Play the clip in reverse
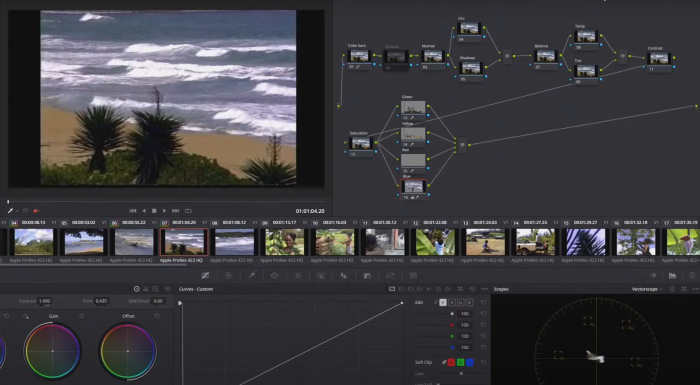This screenshot has width=700, height=385. point(144,211)
